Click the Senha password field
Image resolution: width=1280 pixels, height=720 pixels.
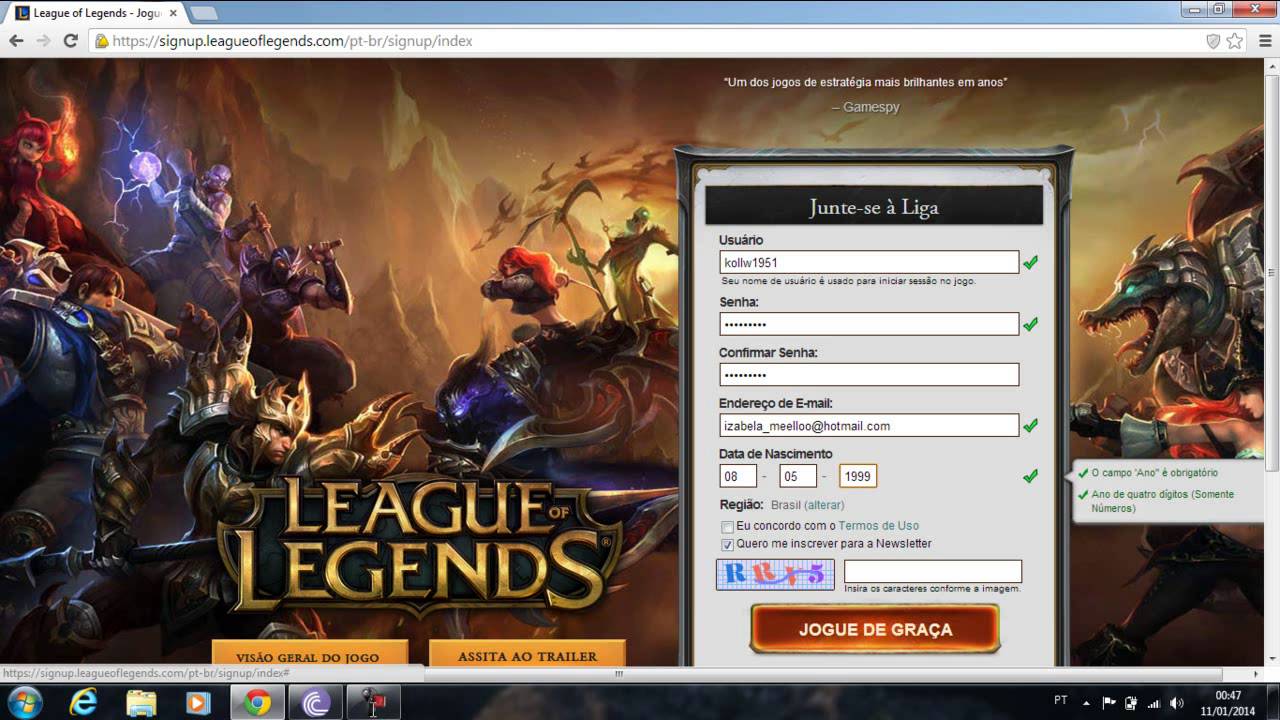coord(869,324)
